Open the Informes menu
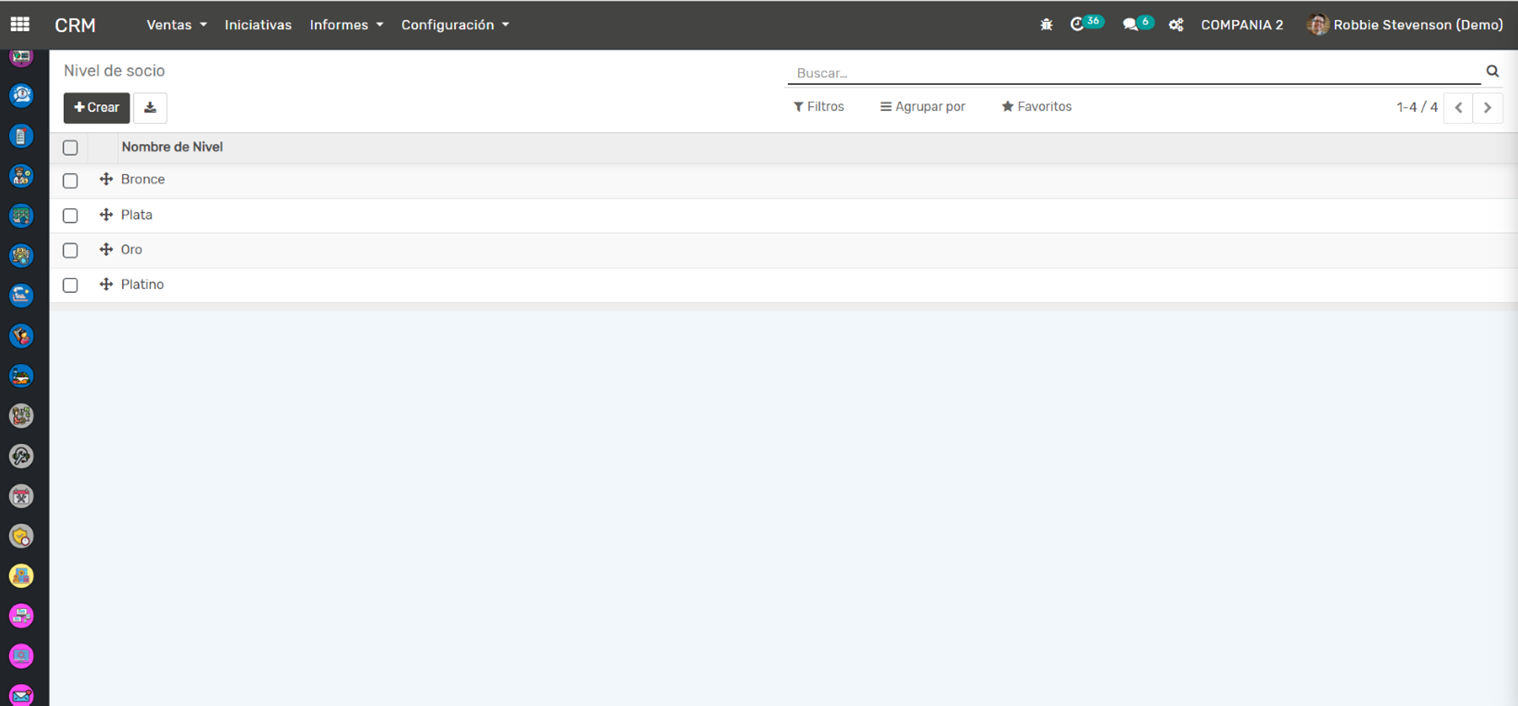This screenshot has height=706, width=1518. (x=346, y=25)
